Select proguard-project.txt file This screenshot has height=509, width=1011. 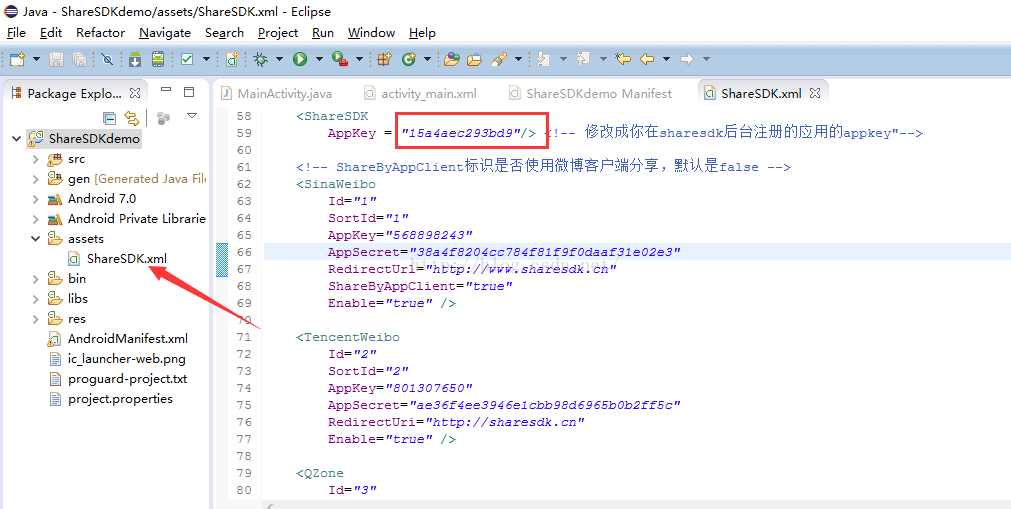click(x=118, y=379)
